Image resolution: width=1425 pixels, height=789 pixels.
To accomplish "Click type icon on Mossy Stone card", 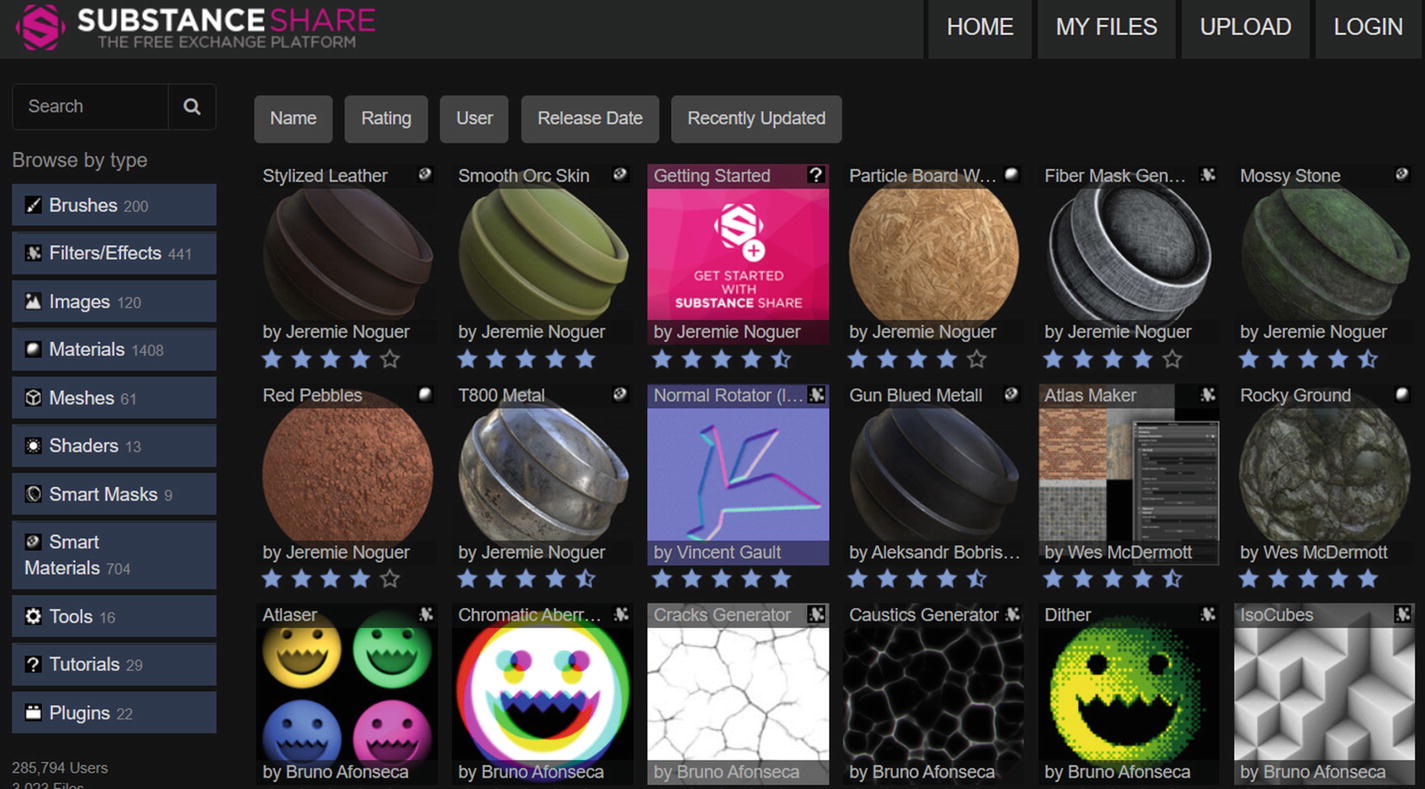I will tap(1402, 174).
